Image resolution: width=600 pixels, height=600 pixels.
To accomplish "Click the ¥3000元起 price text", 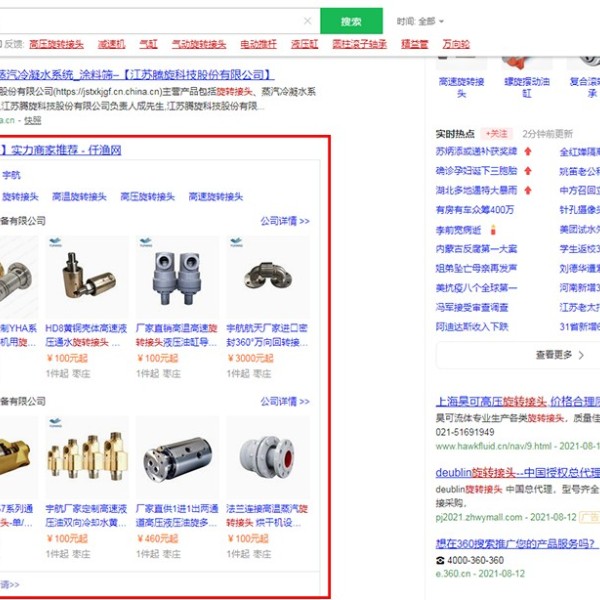I will [250, 358].
